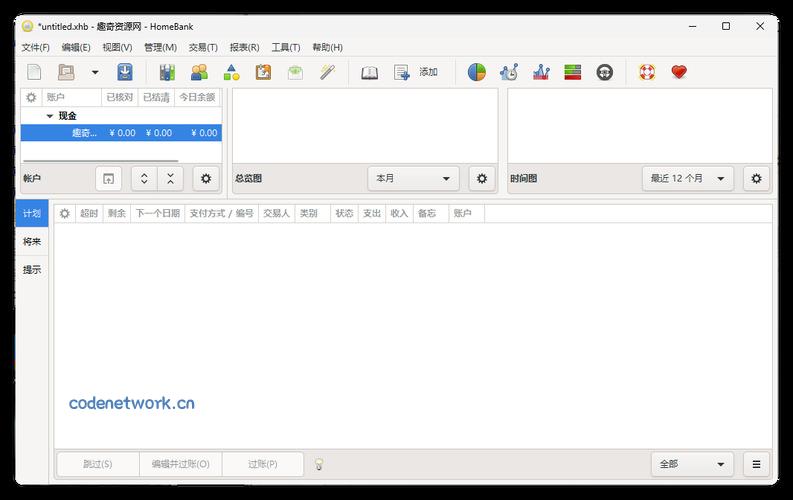This screenshot has width=793, height=500.
Task: Open the 编辑(E) menu
Action: click(x=76, y=47)
